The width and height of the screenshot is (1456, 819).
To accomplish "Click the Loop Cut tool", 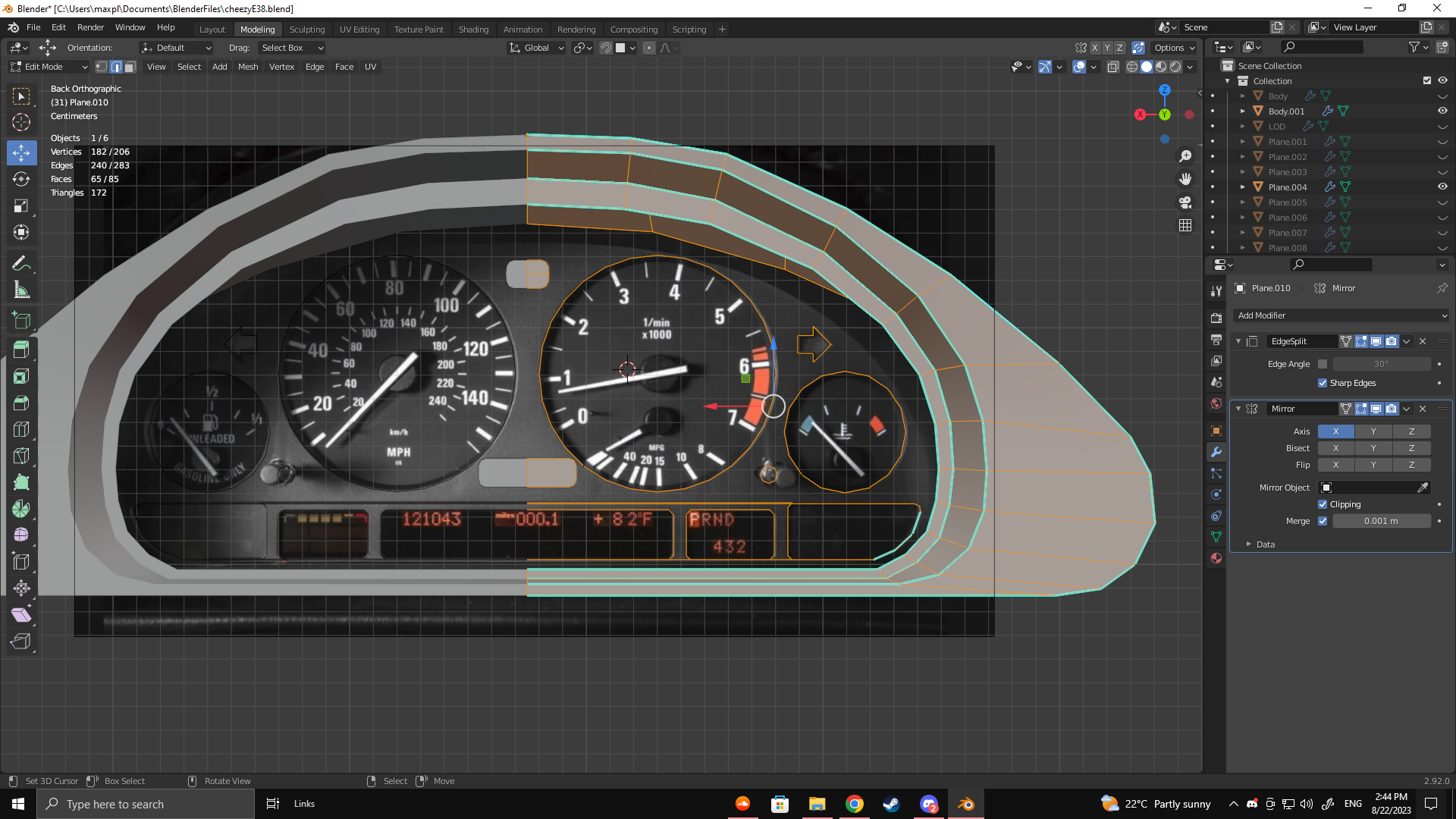I will pos(21,429).
